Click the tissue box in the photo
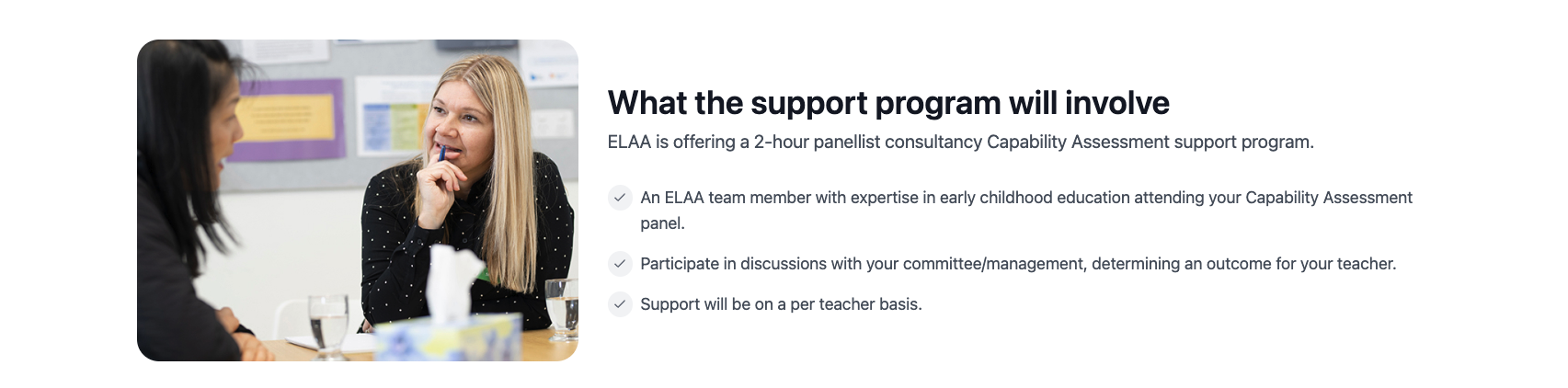The height and width of the screenshot is (388, 1568). click(455, 313)
